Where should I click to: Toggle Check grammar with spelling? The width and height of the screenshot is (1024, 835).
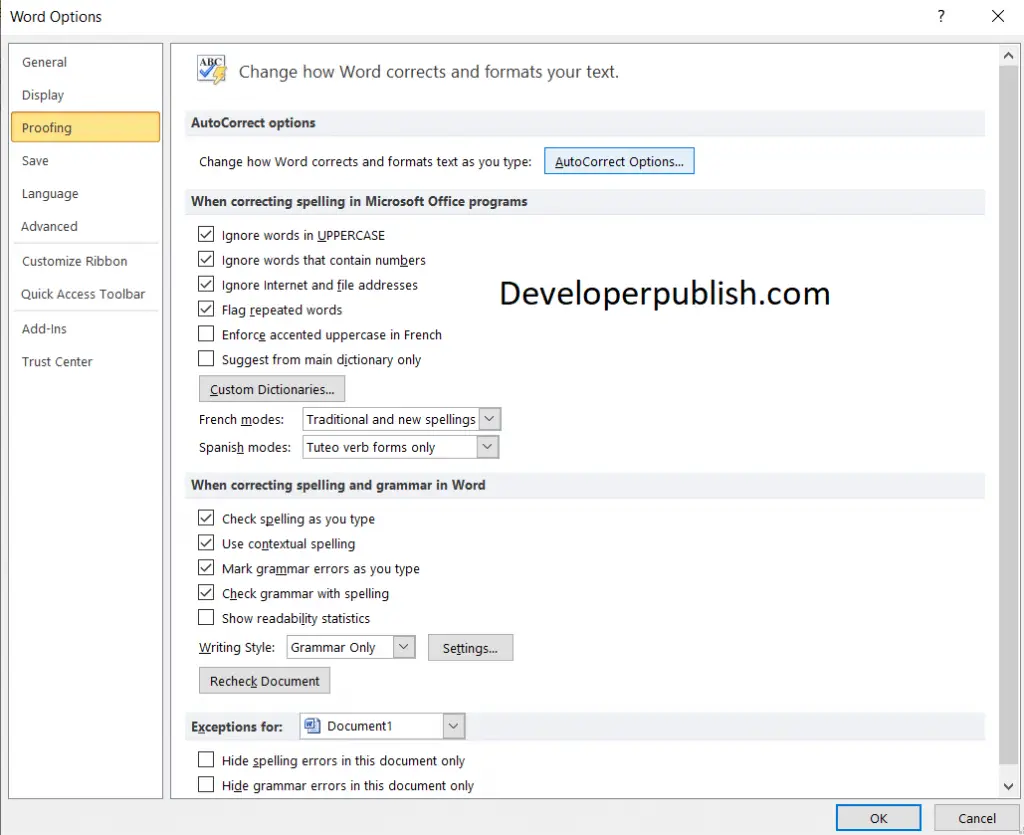[x=206, y=592]
